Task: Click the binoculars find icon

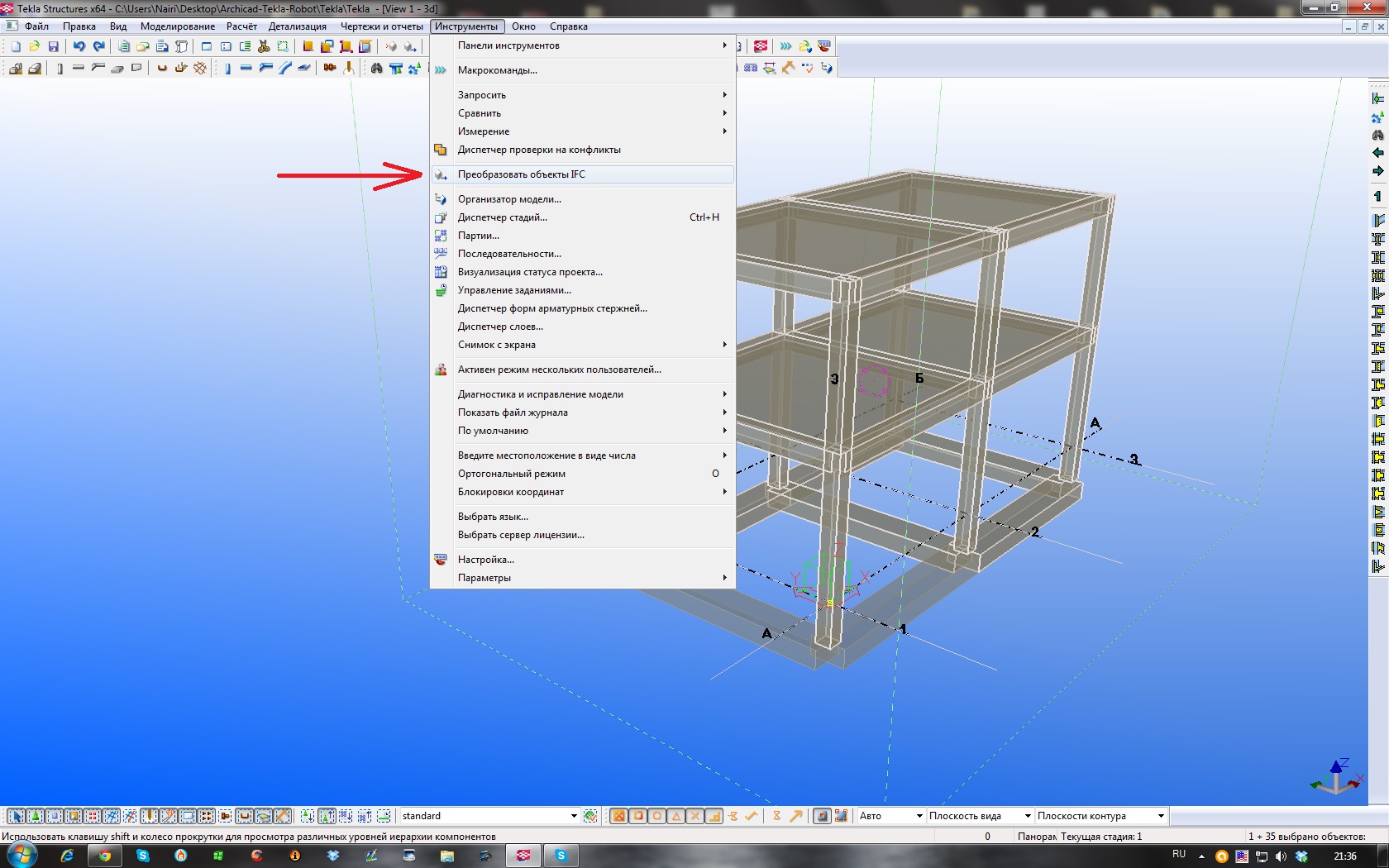Action: (376, 69)
